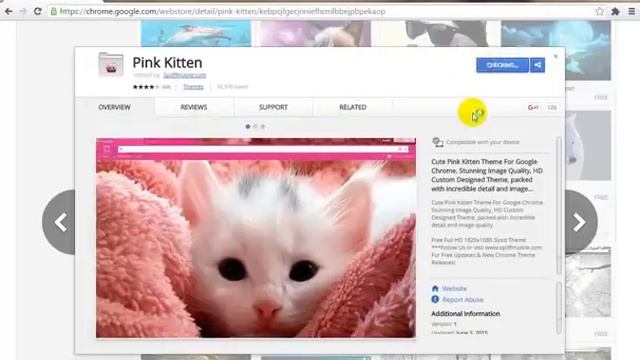
Task: Close the Pink Kitten detail dialog
Action: (x=556, y=56)
